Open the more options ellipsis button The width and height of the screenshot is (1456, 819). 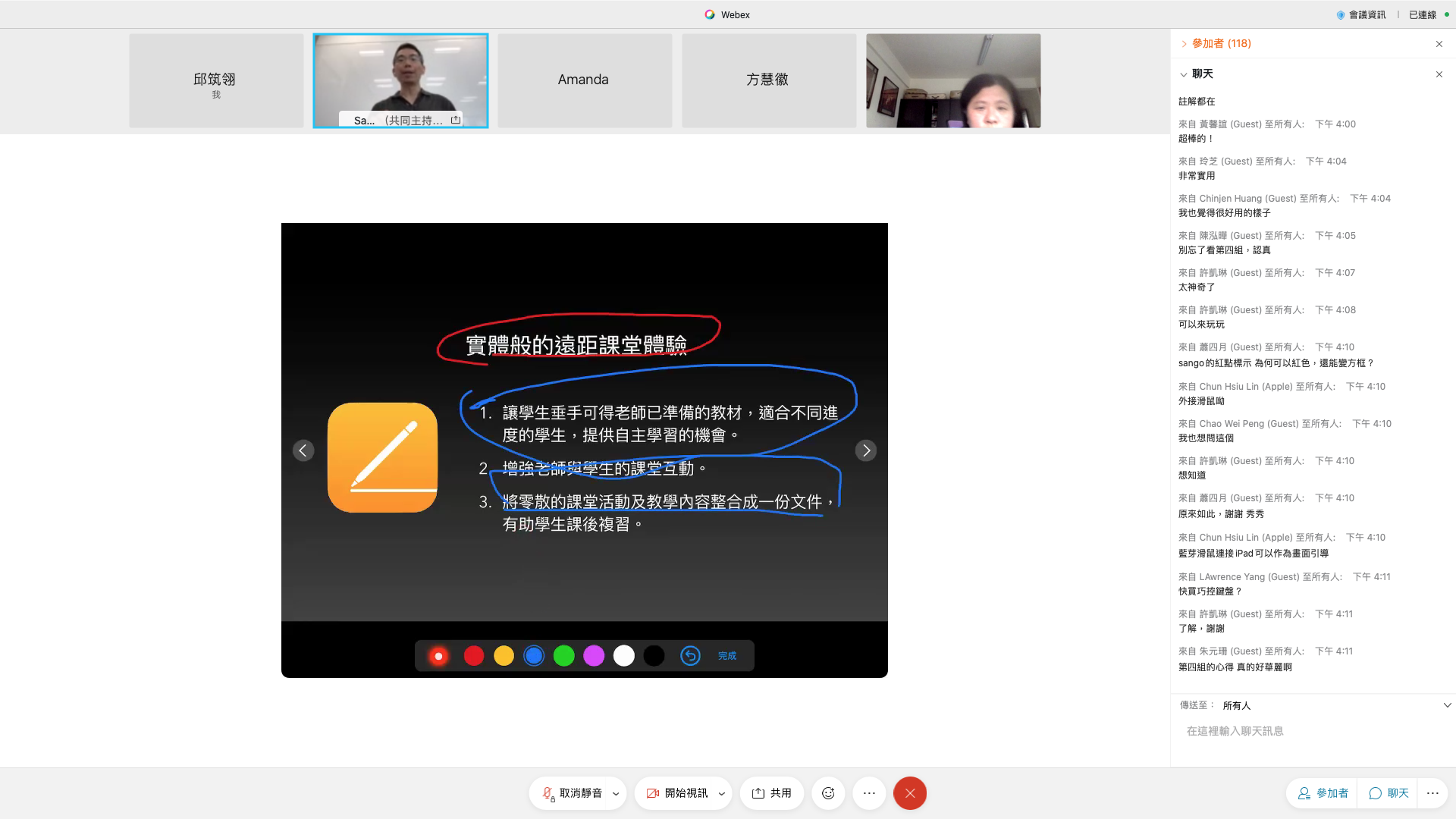(x=869, y=793)
